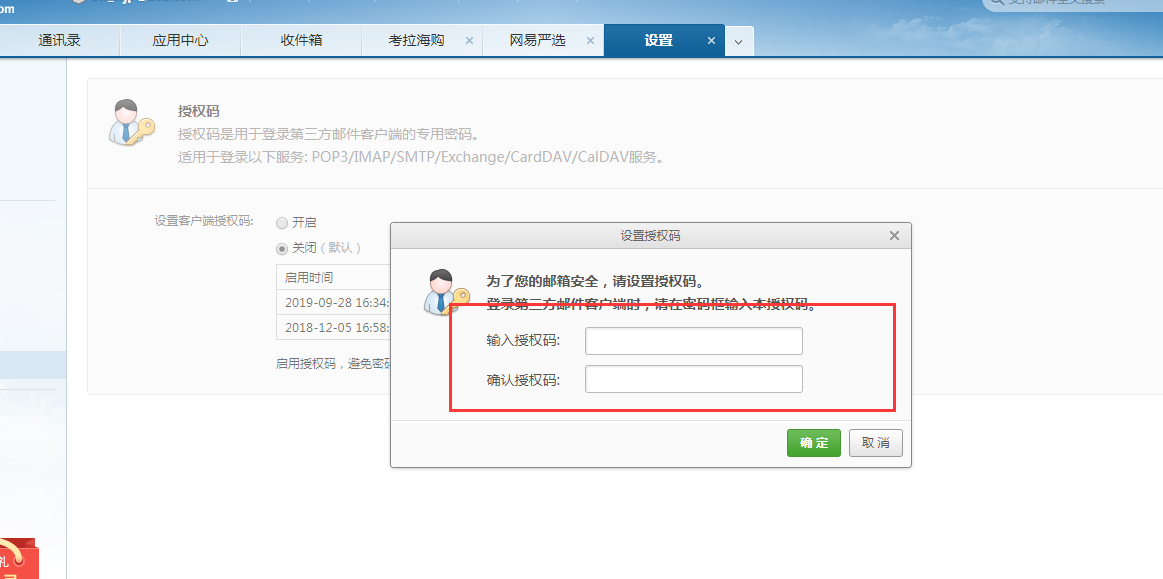Select the 关闭（默认） radio option

[x=282, y=248]
